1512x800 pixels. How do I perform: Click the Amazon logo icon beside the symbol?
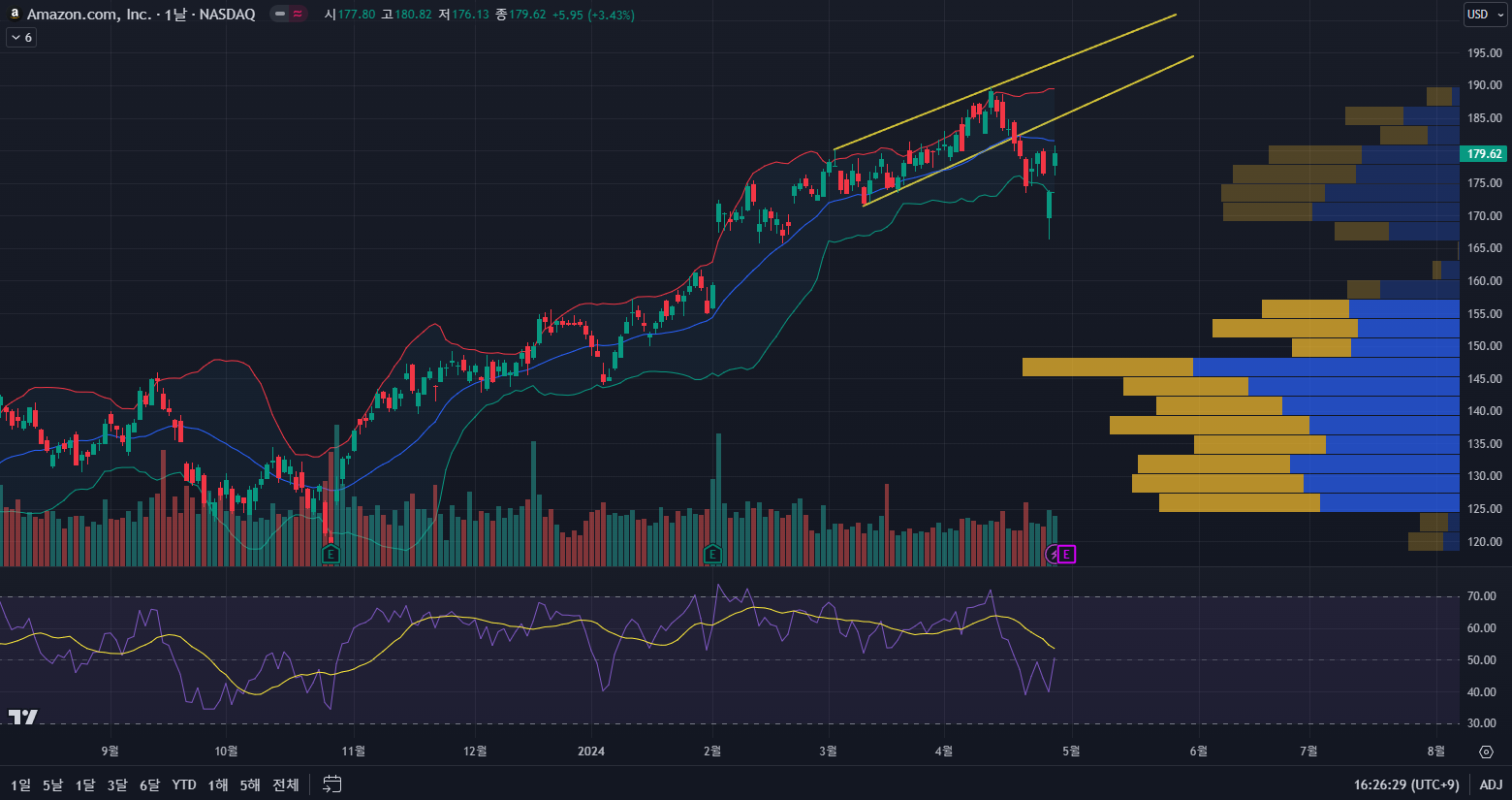click(x=15, y=14)
